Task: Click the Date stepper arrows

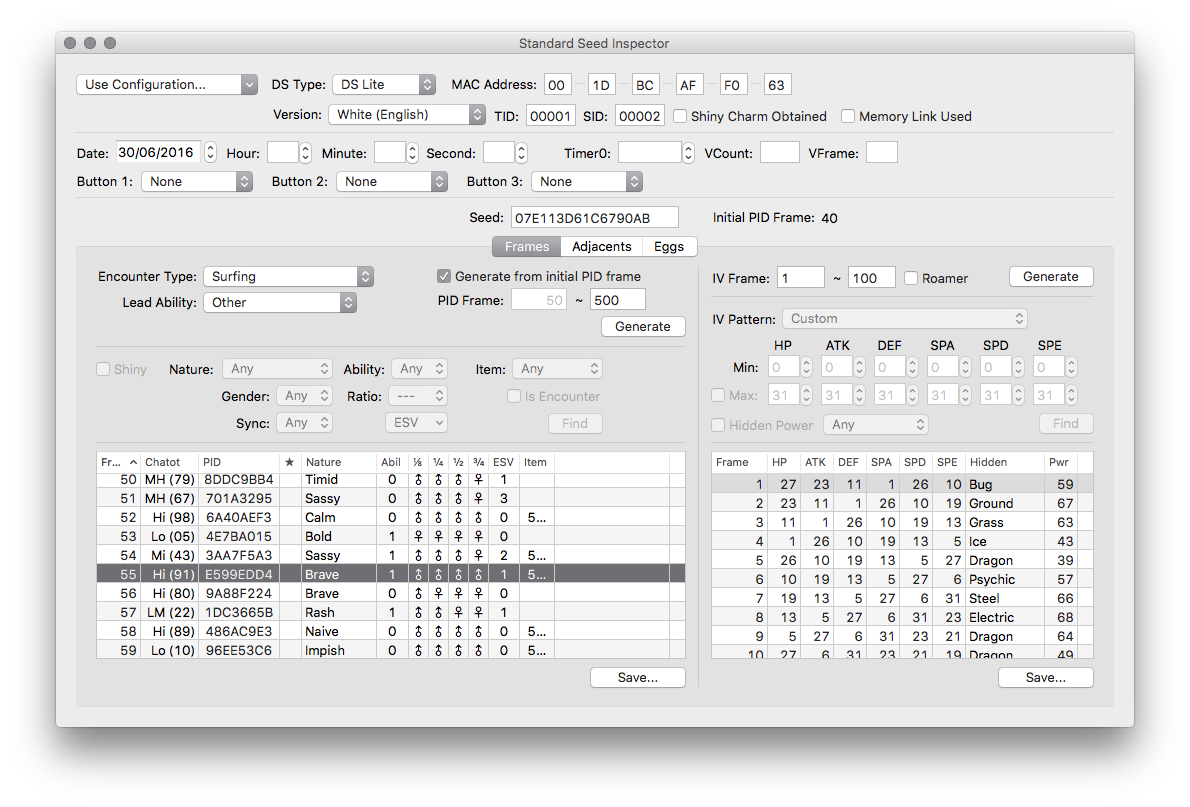Action: click(210, 153)
